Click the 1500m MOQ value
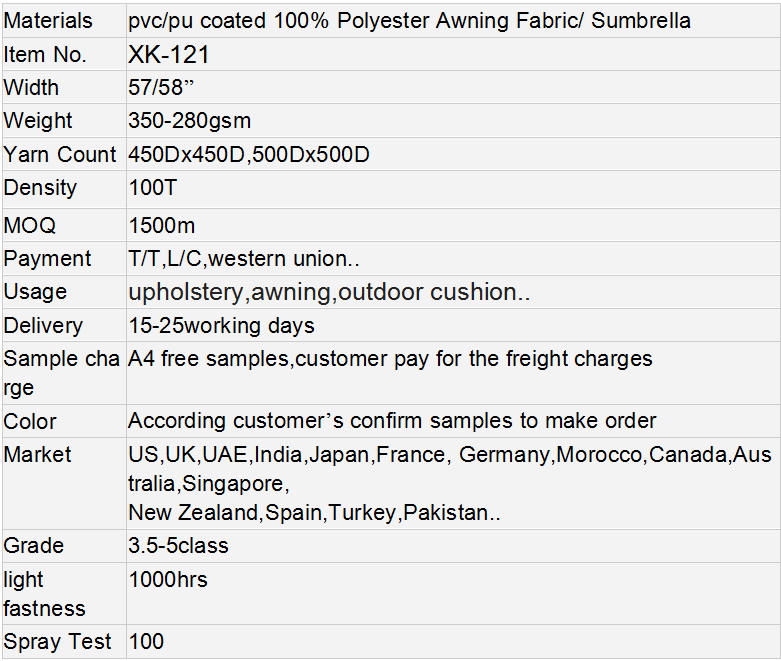The image size is (781, 661). click(x=162, y=226)
